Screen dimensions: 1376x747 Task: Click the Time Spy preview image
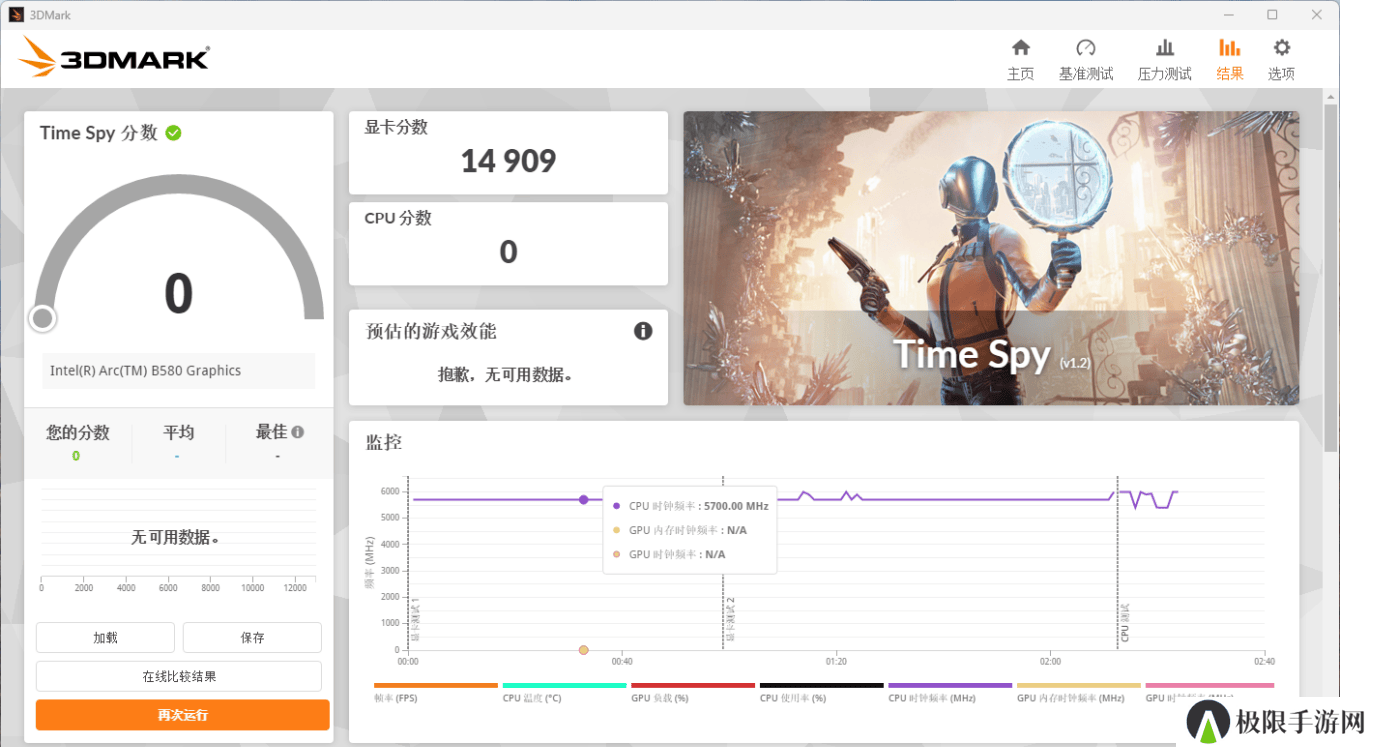click(x=991, y=258)
